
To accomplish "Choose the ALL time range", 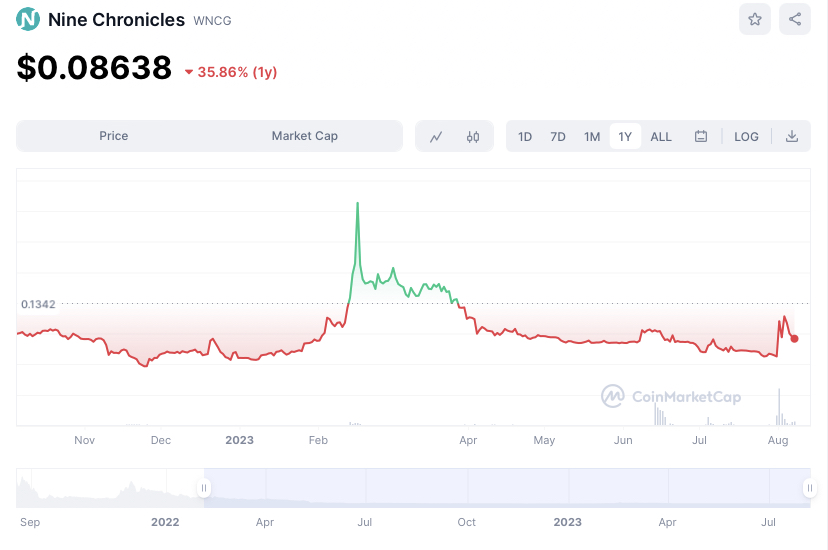I will tap(661, 137).
